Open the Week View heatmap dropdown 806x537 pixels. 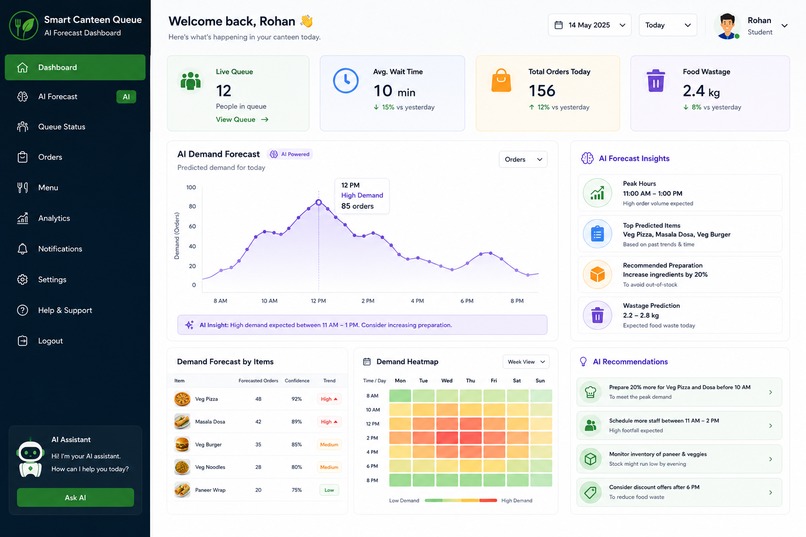click(x=526, y=362)
